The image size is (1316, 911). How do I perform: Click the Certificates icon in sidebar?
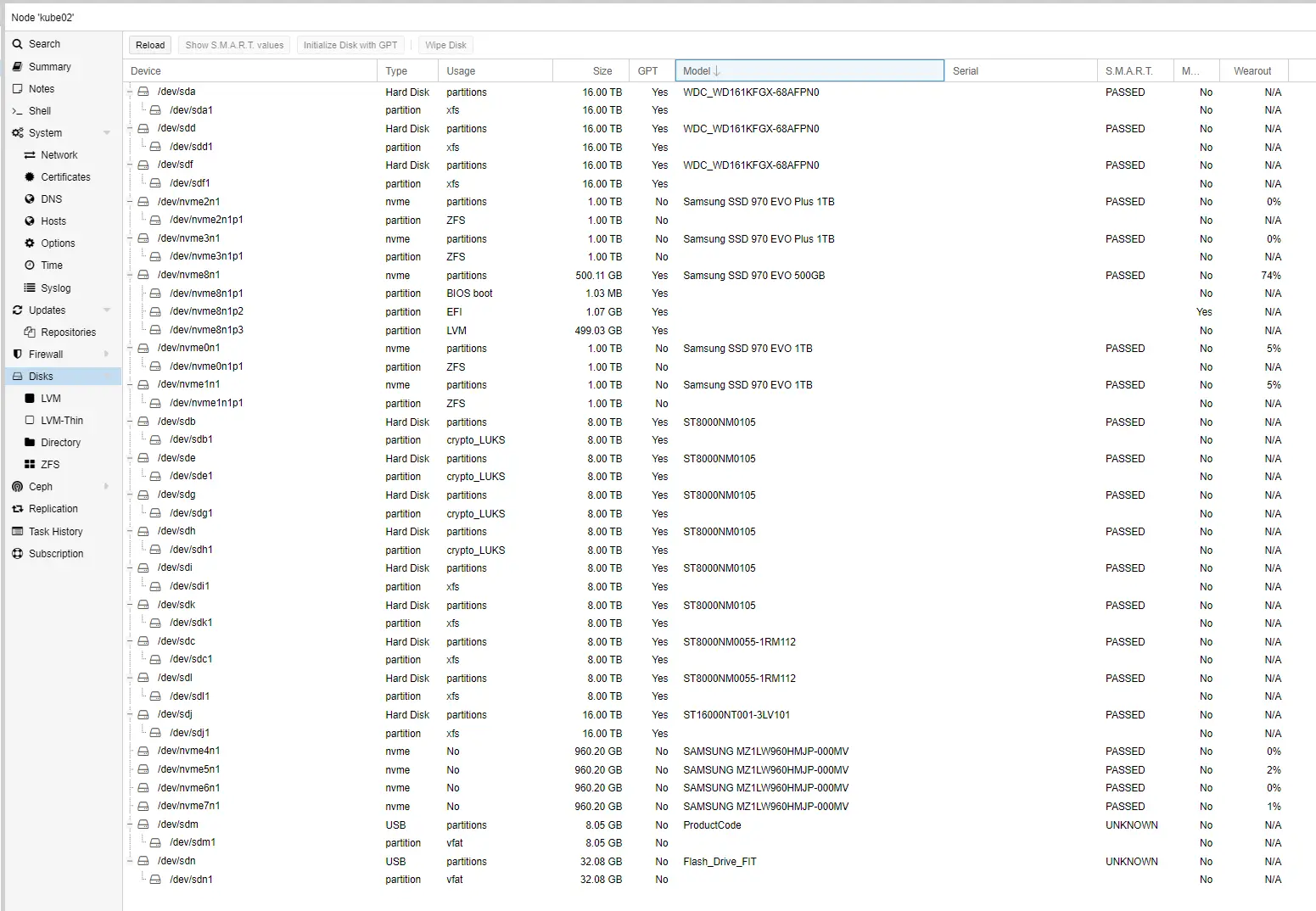pyautogui.click(x=30, y=177)
